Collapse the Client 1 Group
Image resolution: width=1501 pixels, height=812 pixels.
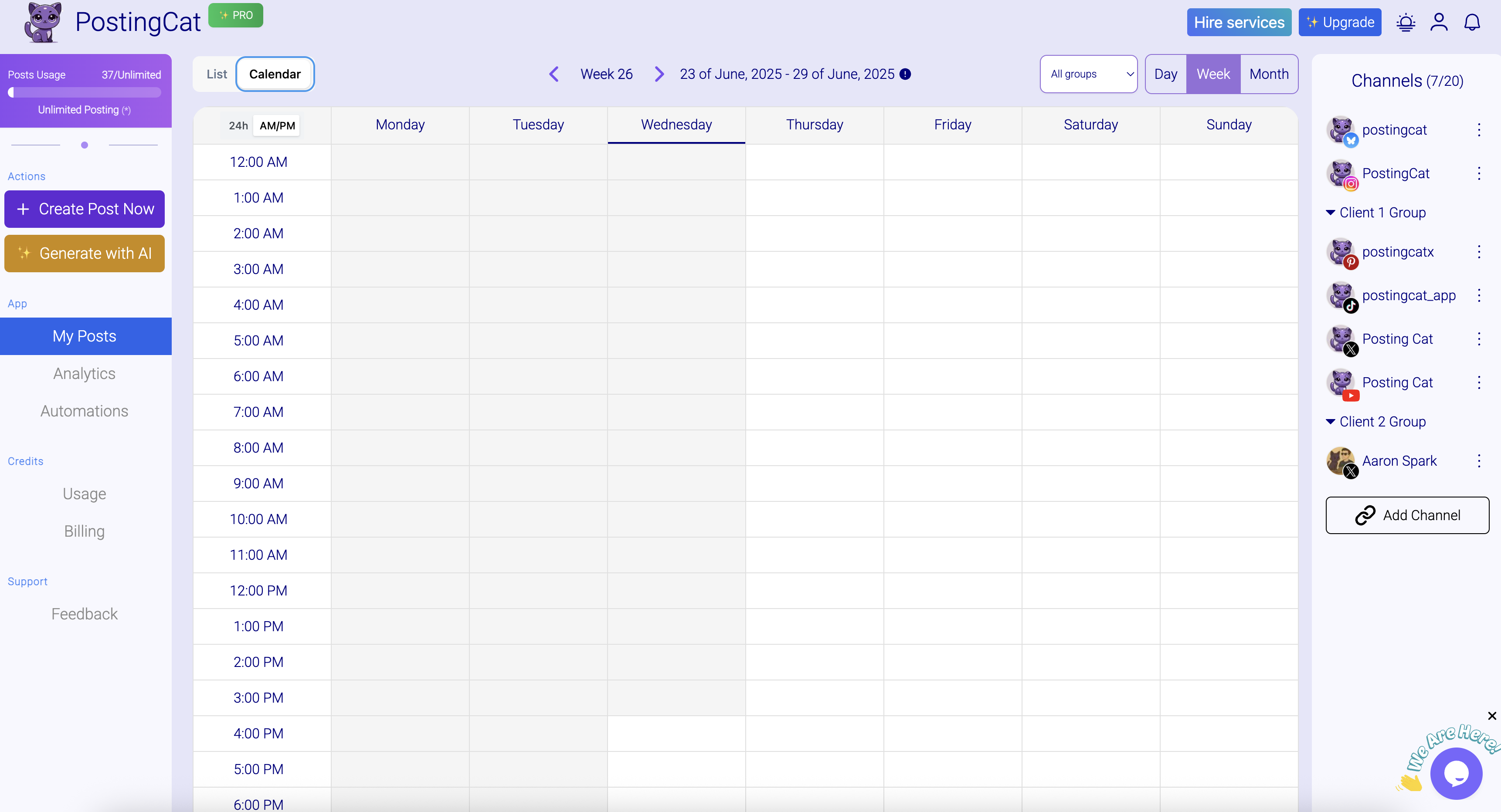coord(1330,213)
